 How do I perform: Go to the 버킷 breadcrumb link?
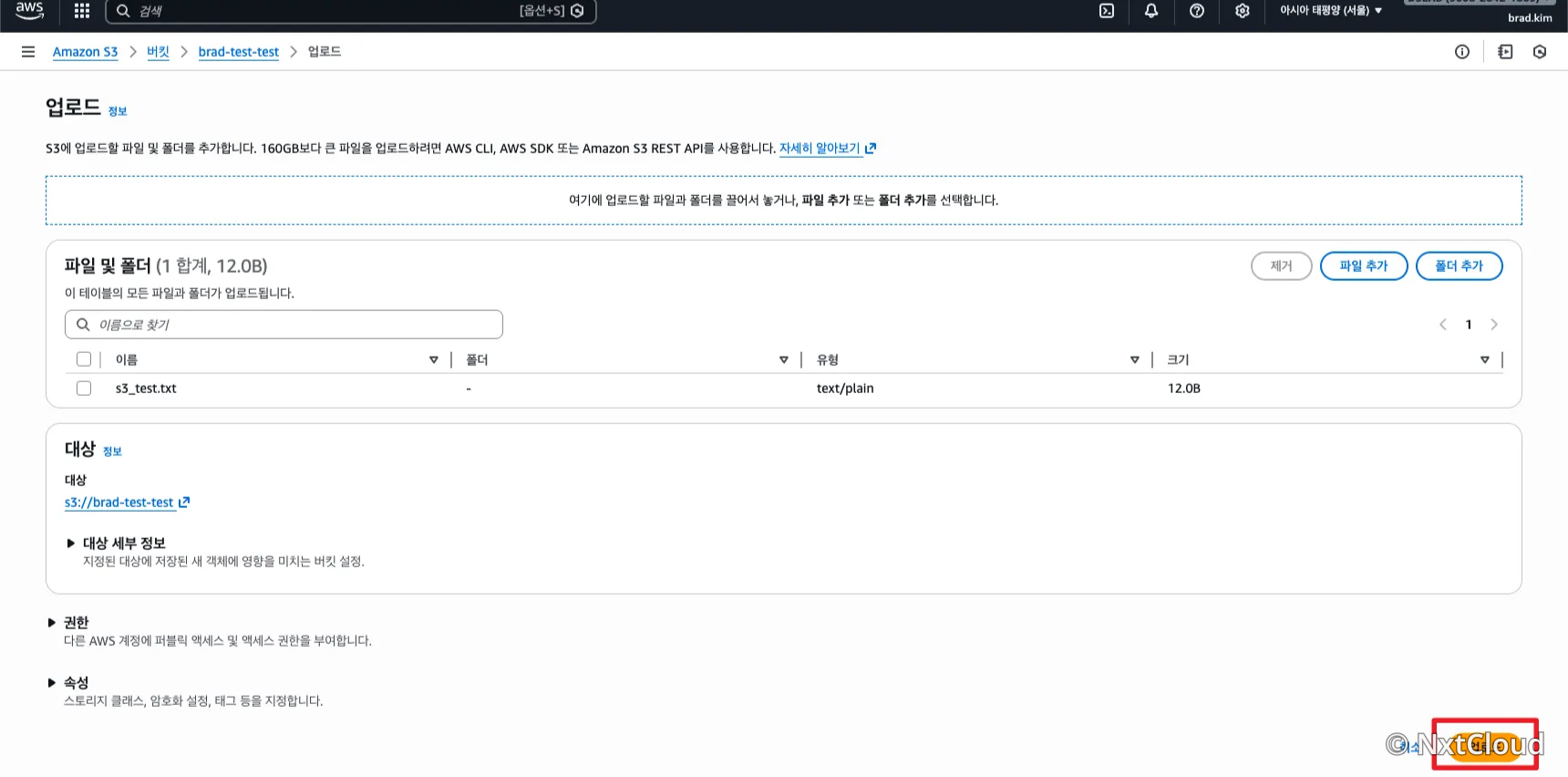point(158,52)
